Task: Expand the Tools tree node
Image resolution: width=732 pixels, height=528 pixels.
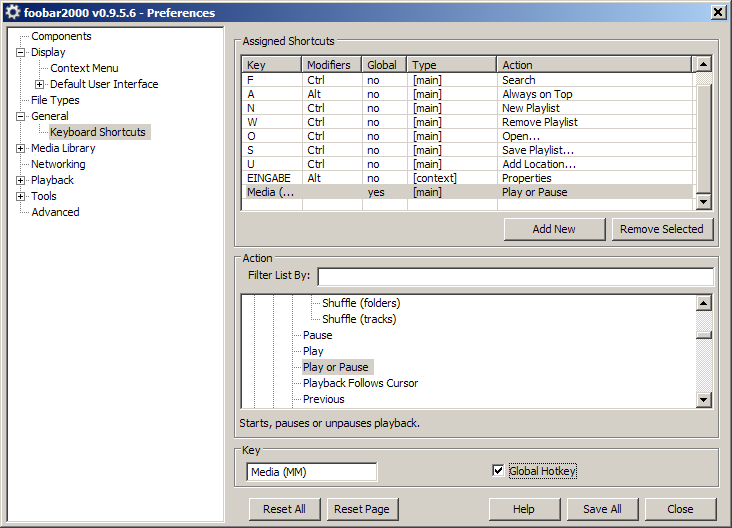Action: (21, 197)
